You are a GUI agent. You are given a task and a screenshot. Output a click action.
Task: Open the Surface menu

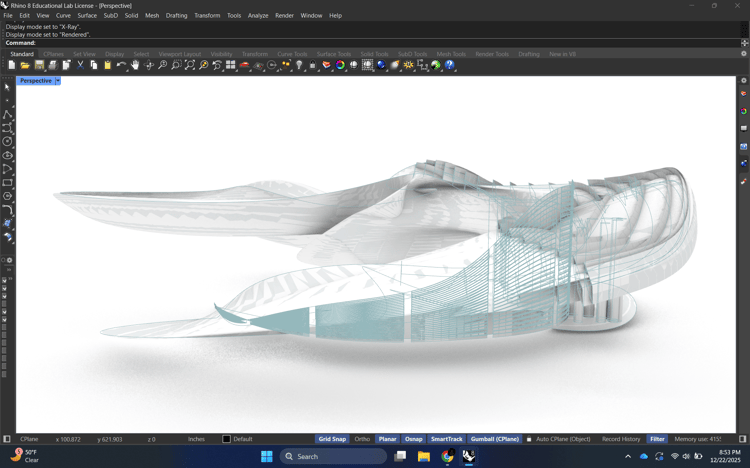[x=87, y=16]
